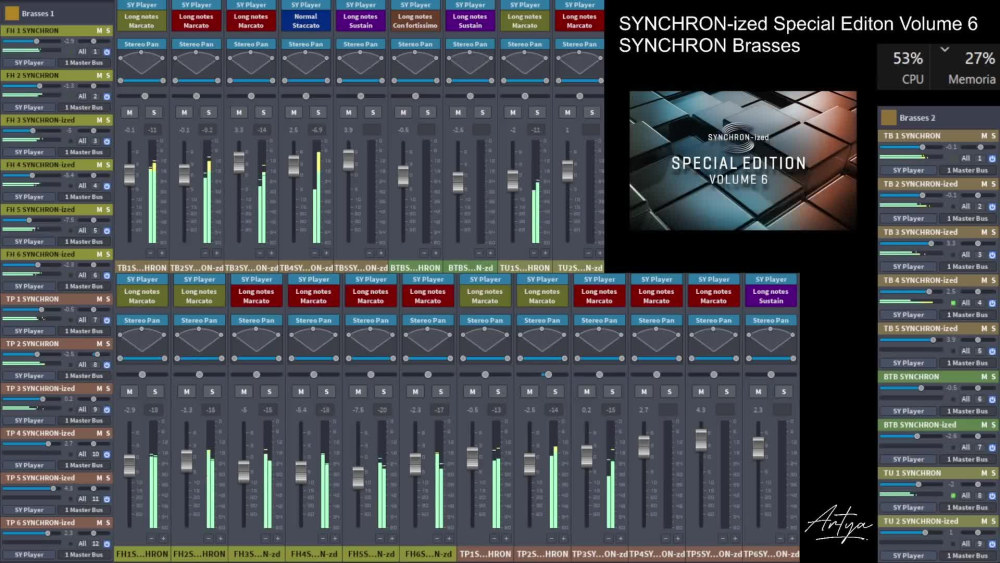
Task: Click the power icon on TP 4 SYNCHRON-ized channel
Action: click(x=107, y=455)
